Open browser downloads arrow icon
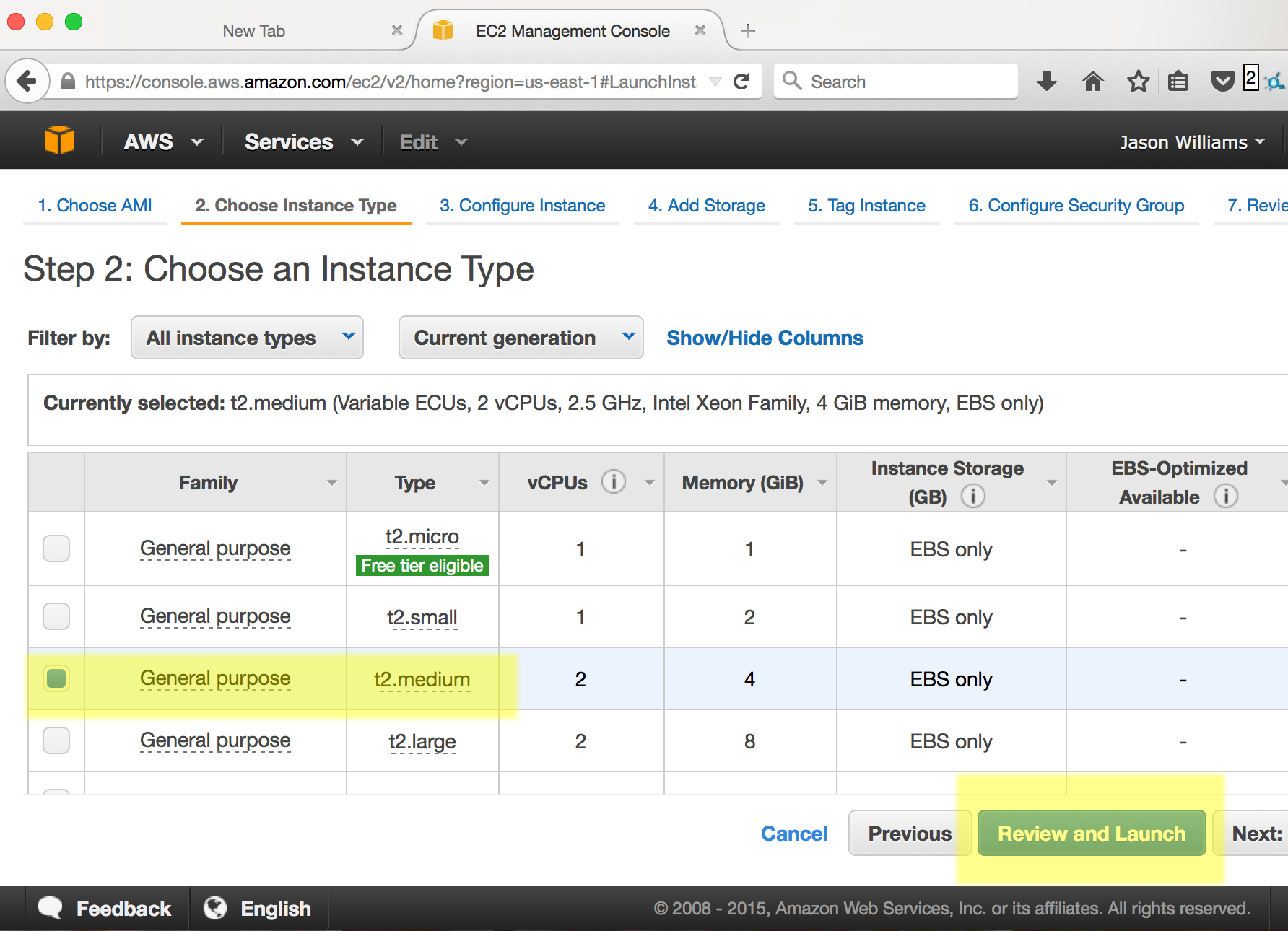This screenshot has width=1288, height=931. (x=1046, y=82)
